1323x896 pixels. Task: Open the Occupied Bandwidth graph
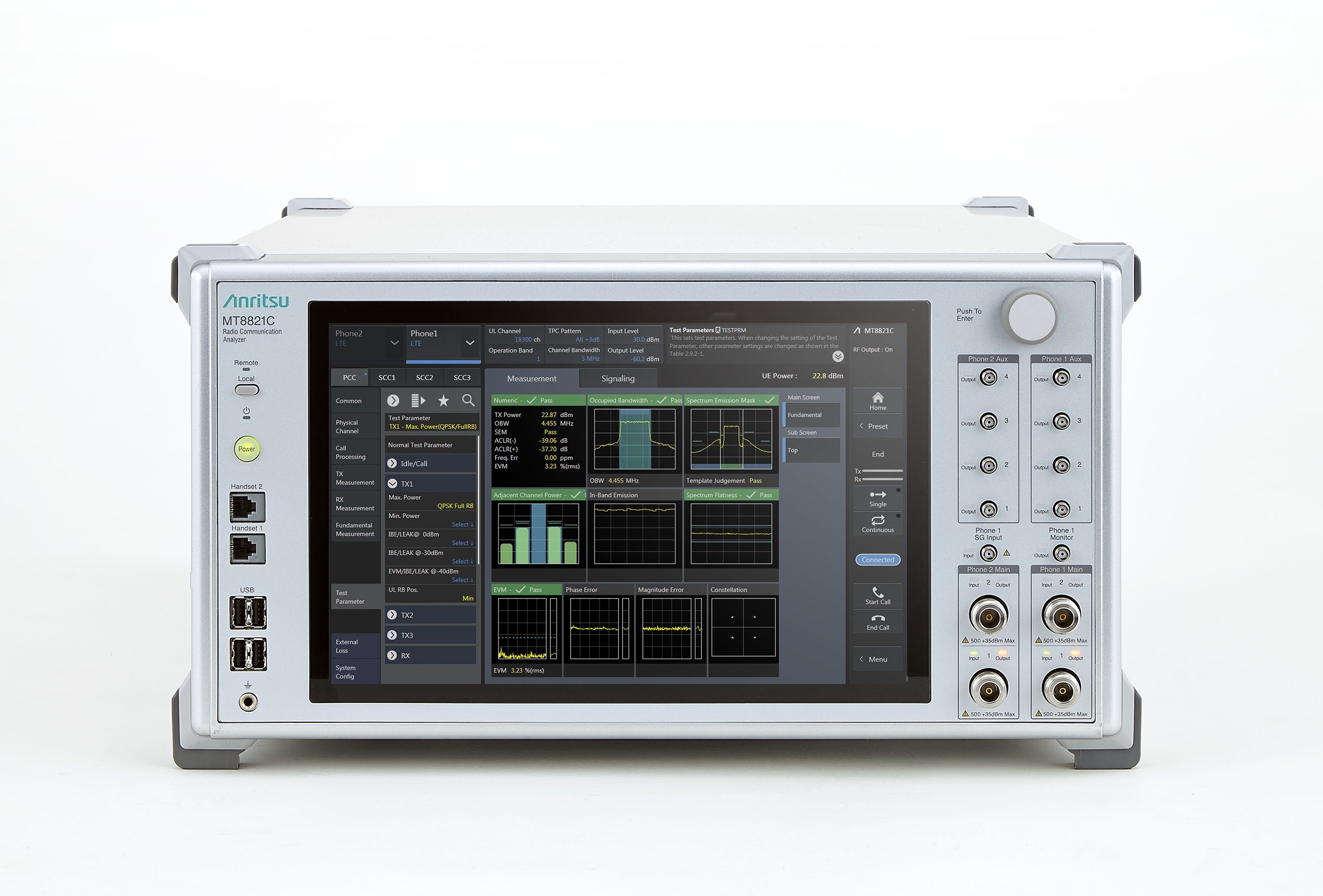(634, 440)
